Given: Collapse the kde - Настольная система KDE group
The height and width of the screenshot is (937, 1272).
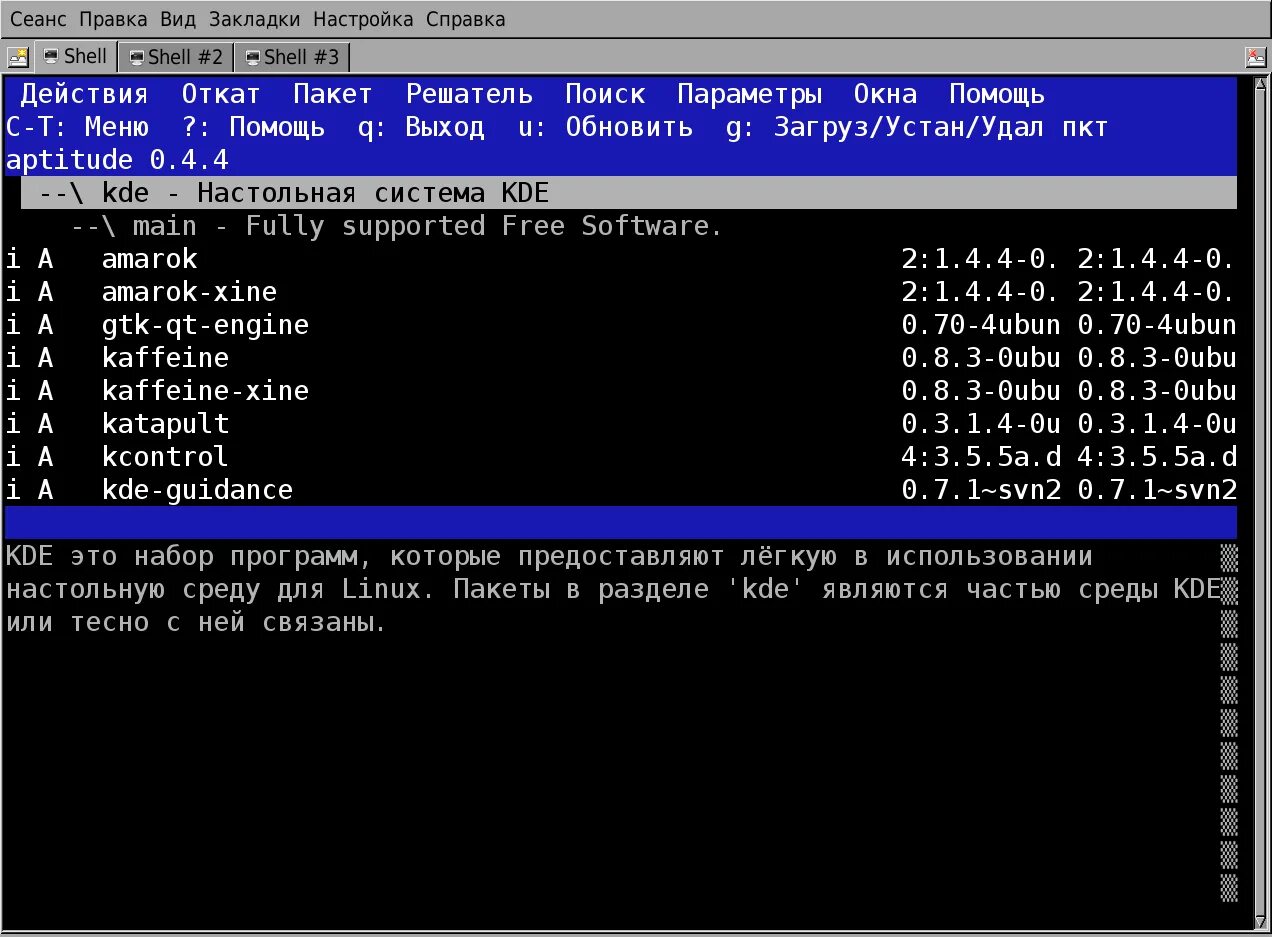Looking at the screenshot, I should pos(629,193).
